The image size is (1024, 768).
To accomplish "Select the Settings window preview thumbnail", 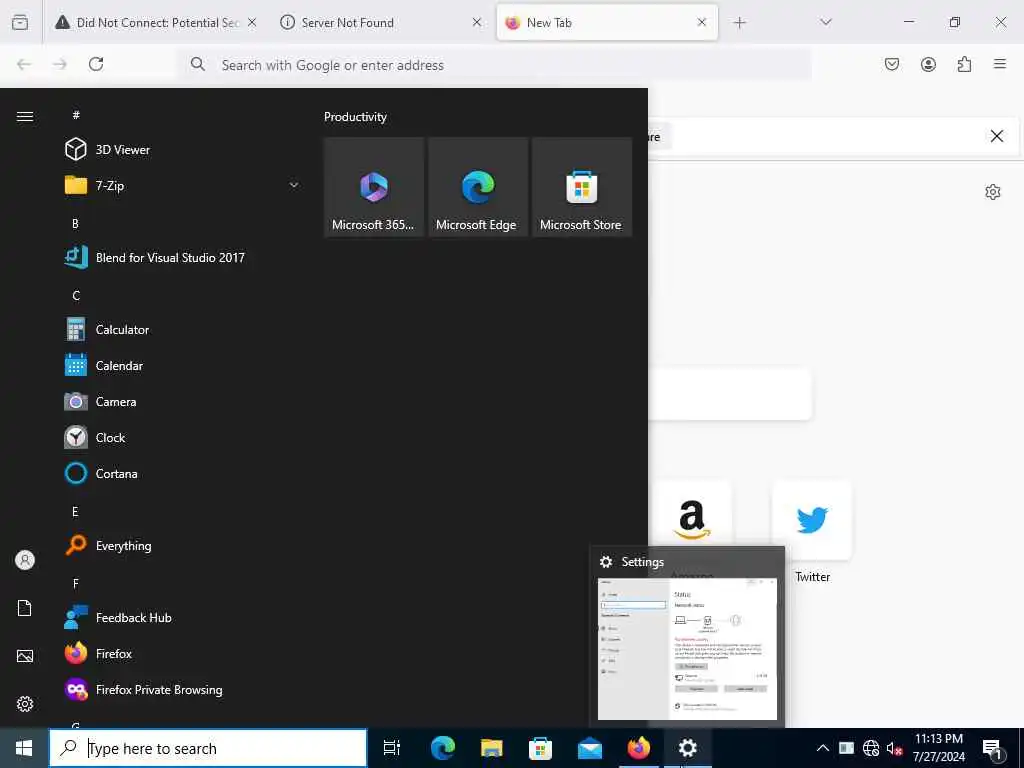I will click(687, 648).
